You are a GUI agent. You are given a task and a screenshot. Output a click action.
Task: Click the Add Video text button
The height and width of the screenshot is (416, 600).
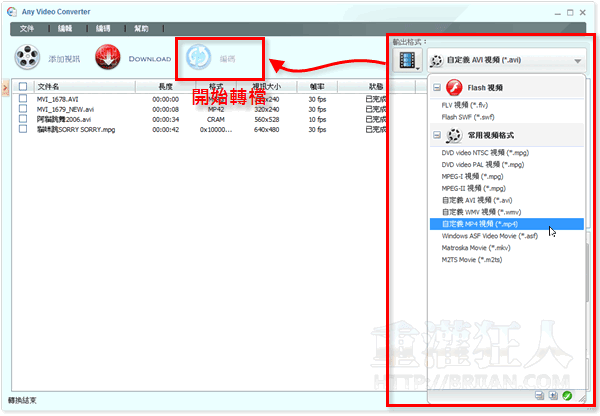coord(64,59)
